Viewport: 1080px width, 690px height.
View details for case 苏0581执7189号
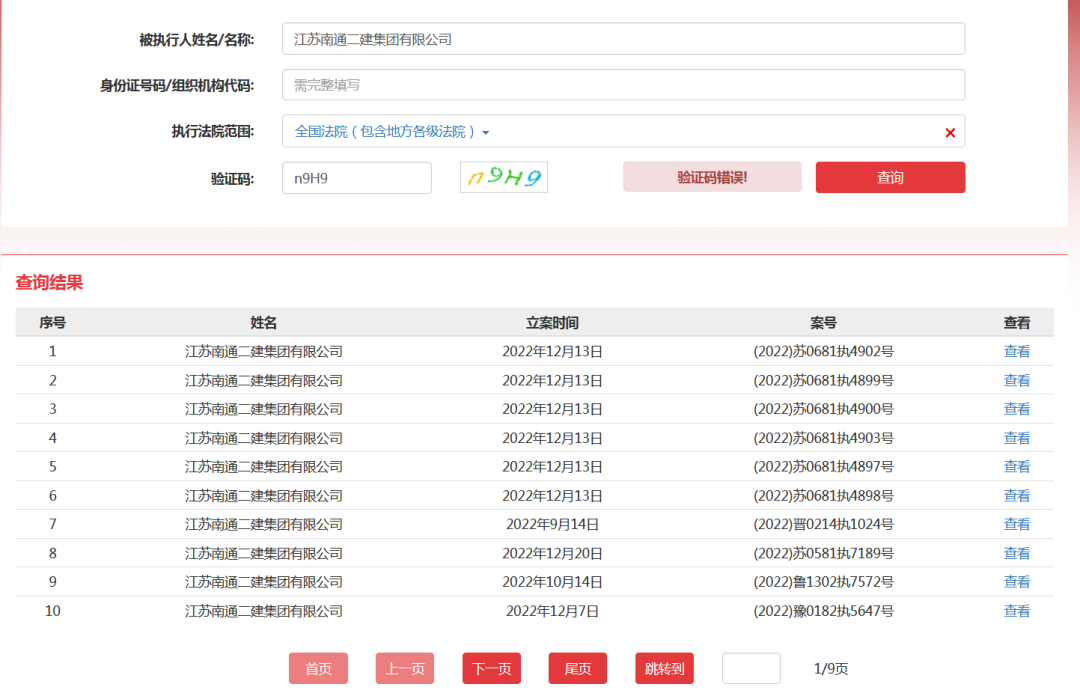[x=1017, y=553]
